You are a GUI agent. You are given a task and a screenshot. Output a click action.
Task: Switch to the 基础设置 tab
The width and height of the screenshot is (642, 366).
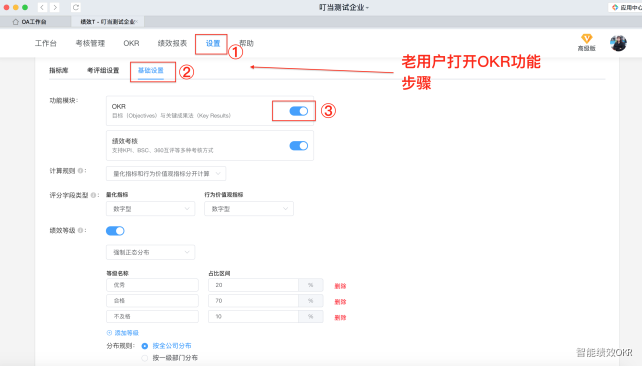point(151,70)
